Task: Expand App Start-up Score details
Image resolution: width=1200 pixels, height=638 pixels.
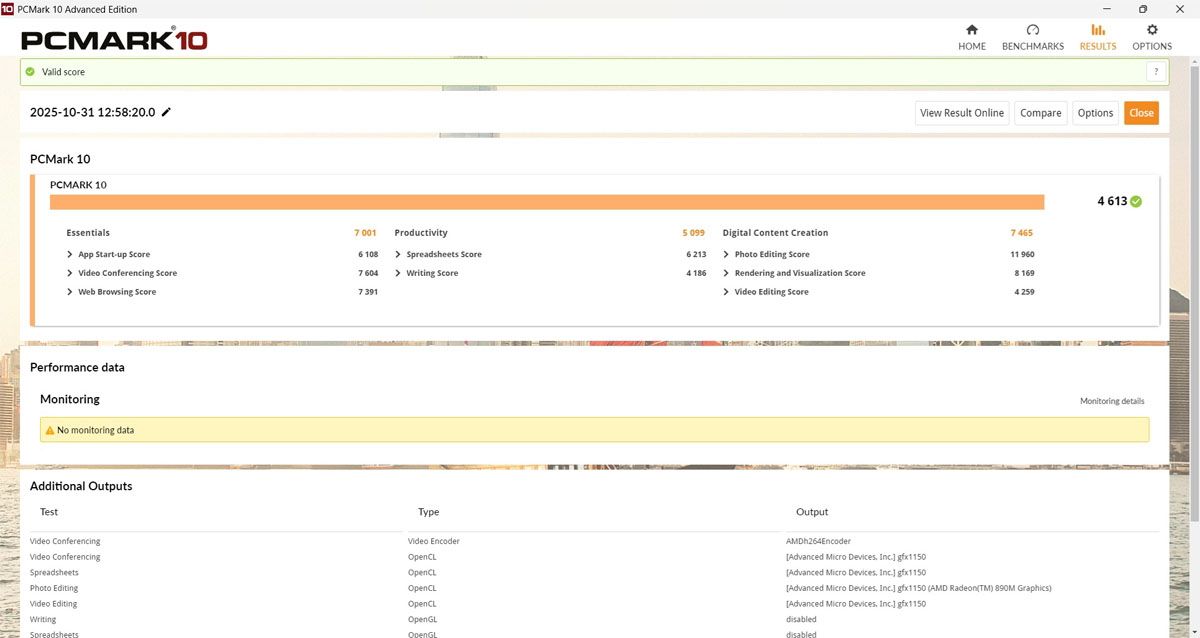Action: pyautogui.click(x=70, y=255)
